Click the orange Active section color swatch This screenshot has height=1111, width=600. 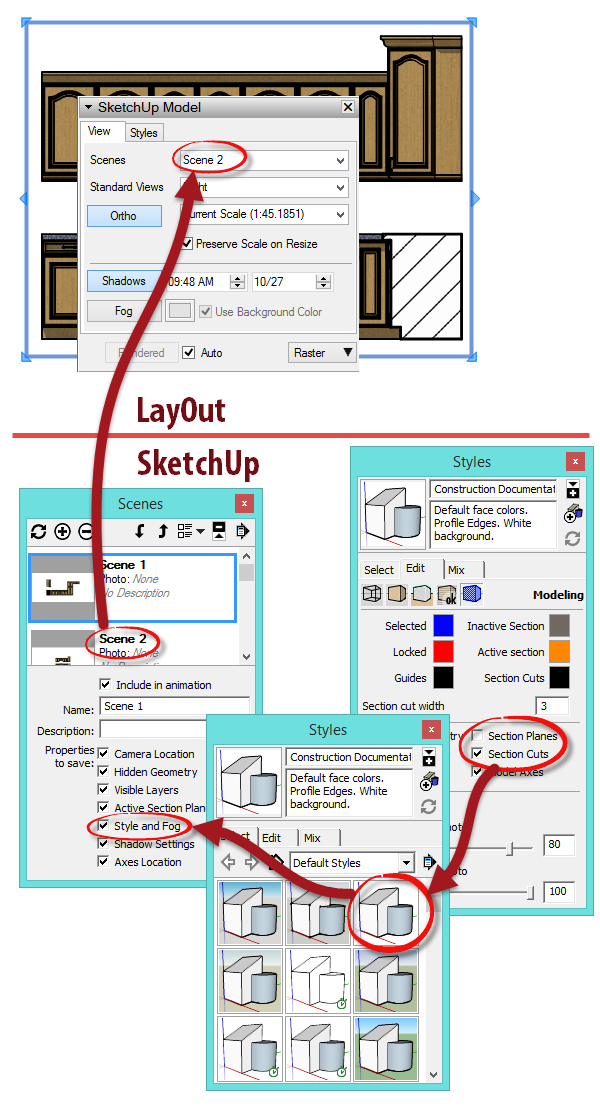click(558, 652)
